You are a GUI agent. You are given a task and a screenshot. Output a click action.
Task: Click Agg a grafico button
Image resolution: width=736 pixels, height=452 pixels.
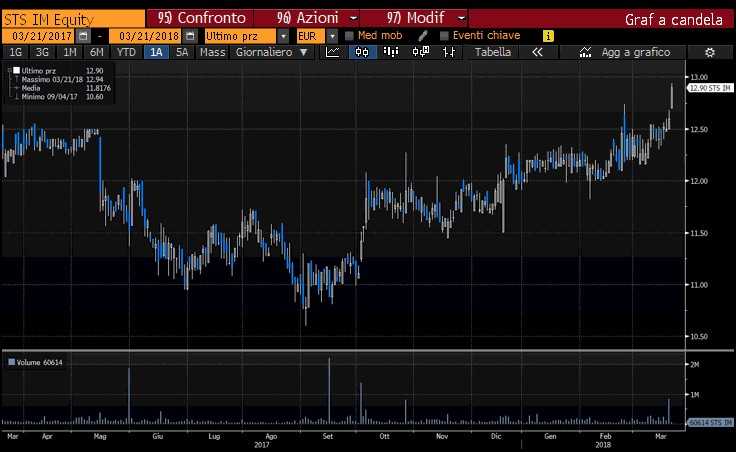[636, 52]
